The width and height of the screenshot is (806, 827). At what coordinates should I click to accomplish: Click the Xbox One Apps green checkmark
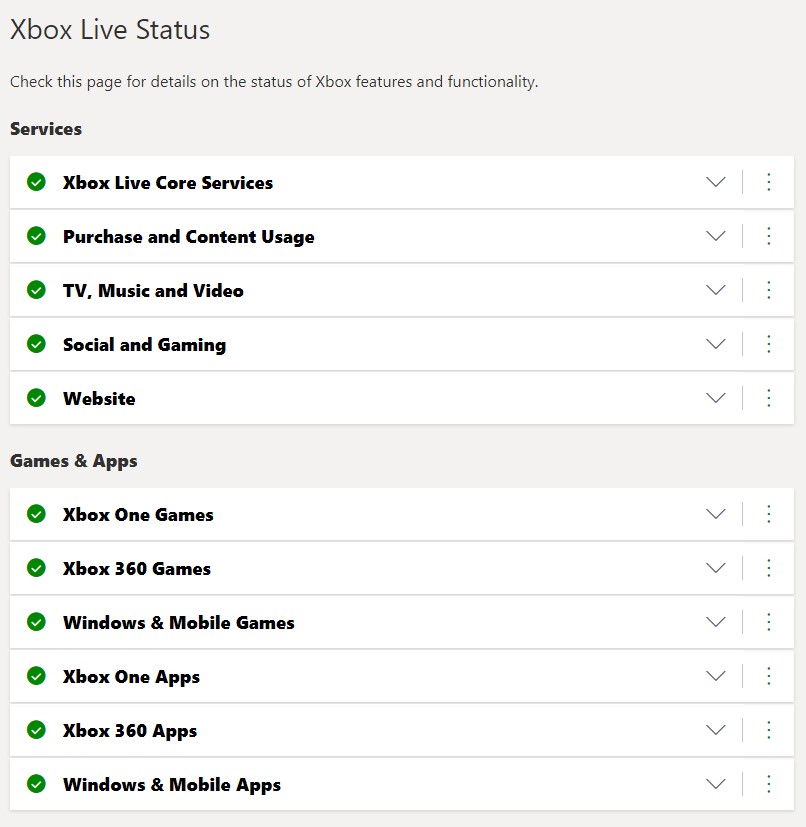click(x=36, y=676)
